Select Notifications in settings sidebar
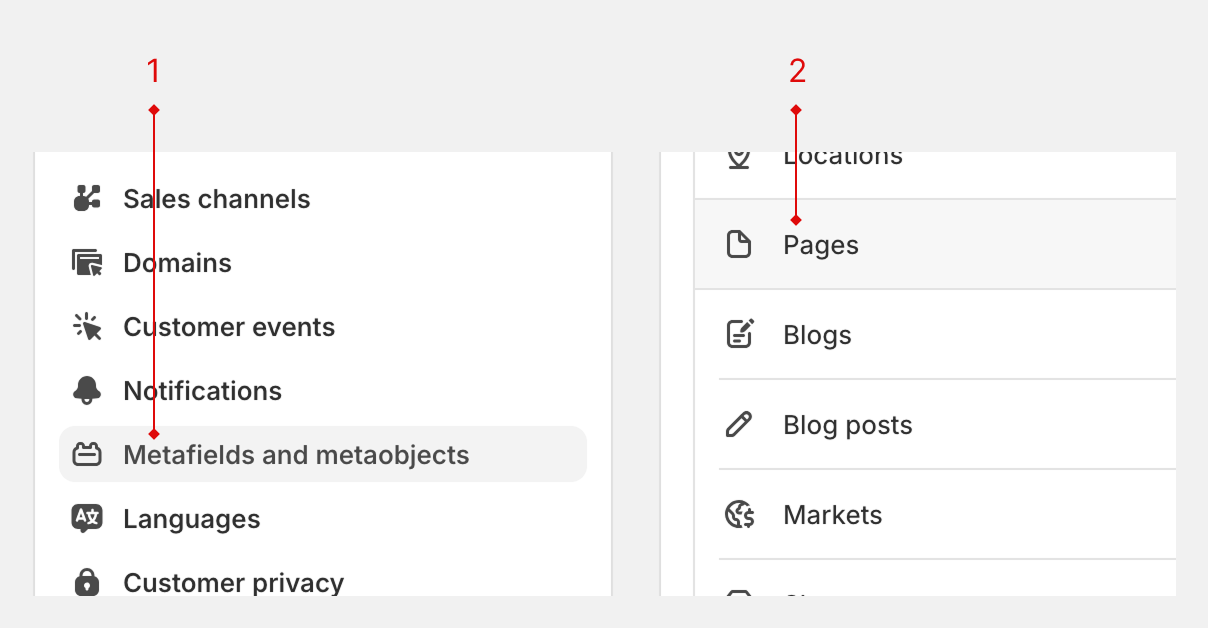Screen dimensions: 1208x628 tap(202, 391)
